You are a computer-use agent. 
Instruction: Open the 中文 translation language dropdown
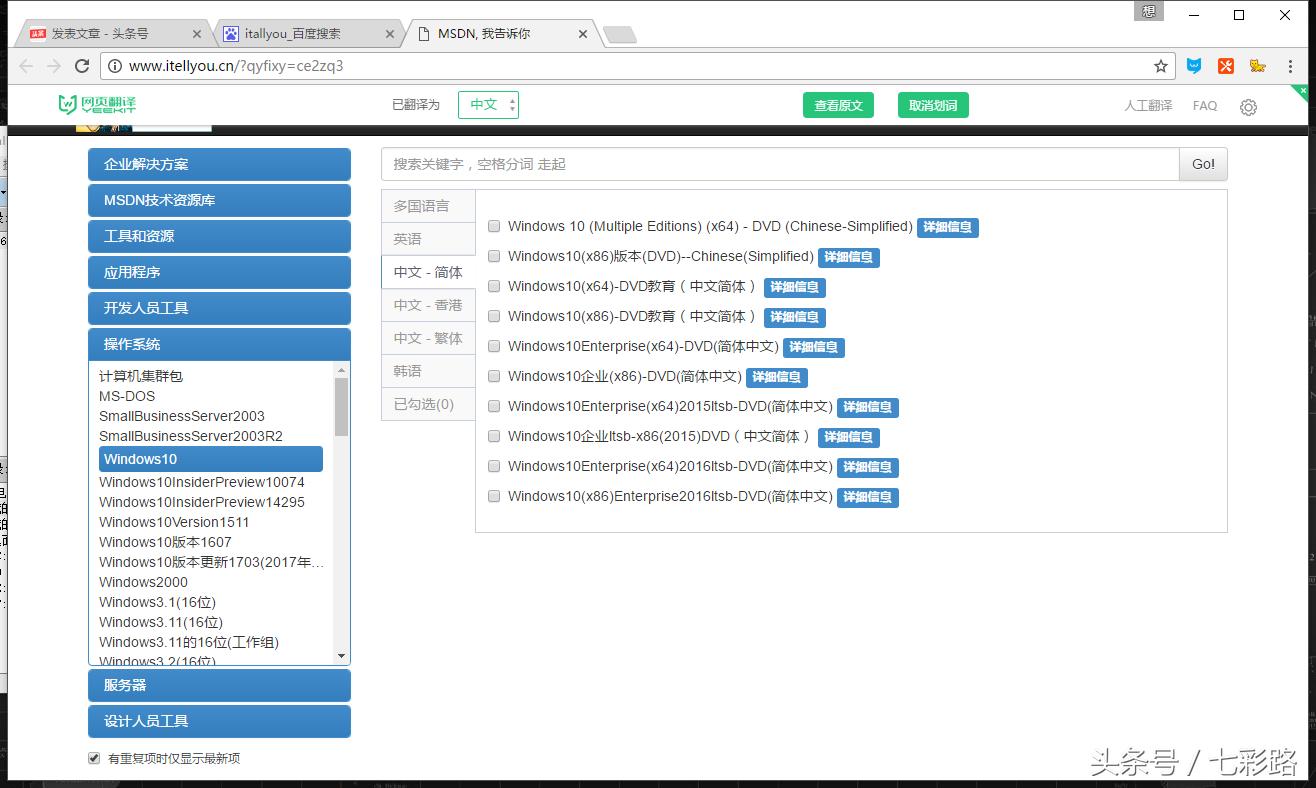pos(488,104)
